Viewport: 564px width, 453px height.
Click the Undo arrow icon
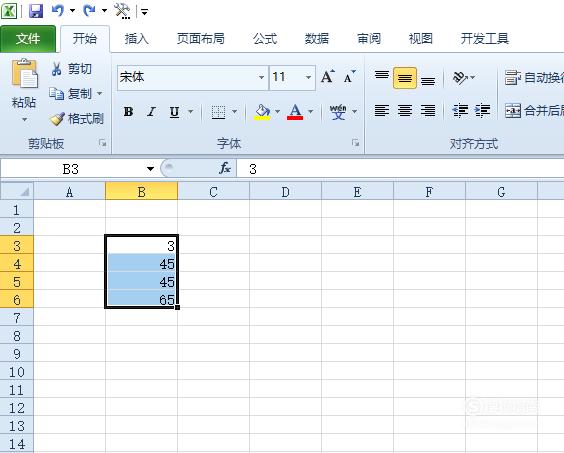(58, 10)
